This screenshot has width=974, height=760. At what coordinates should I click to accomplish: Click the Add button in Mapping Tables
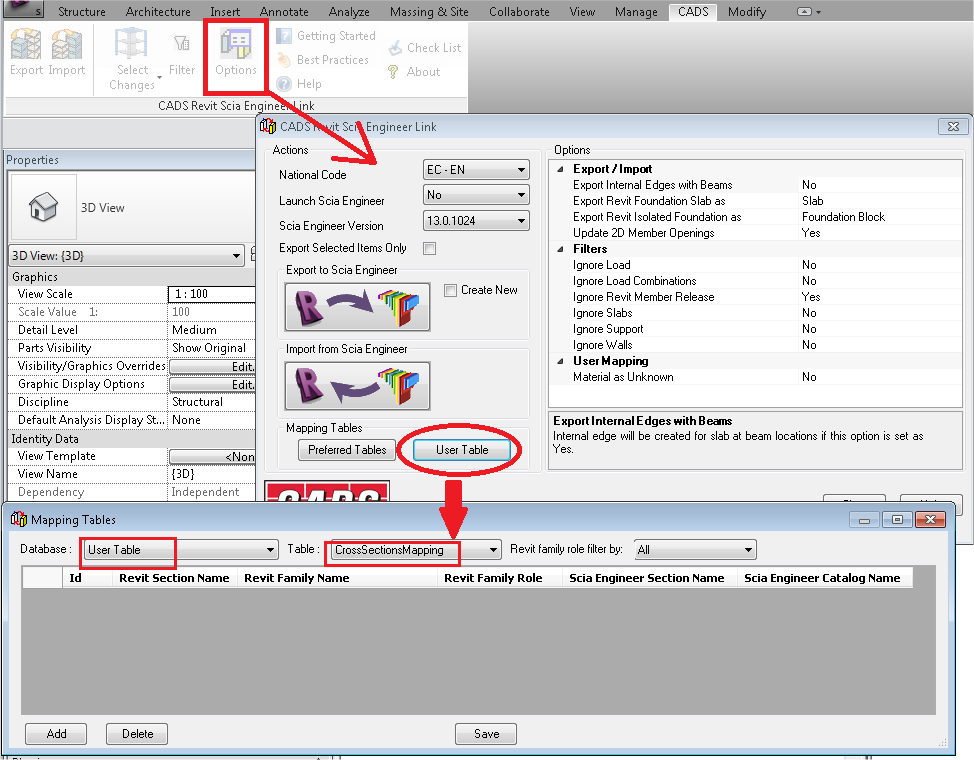coord(56,734)
